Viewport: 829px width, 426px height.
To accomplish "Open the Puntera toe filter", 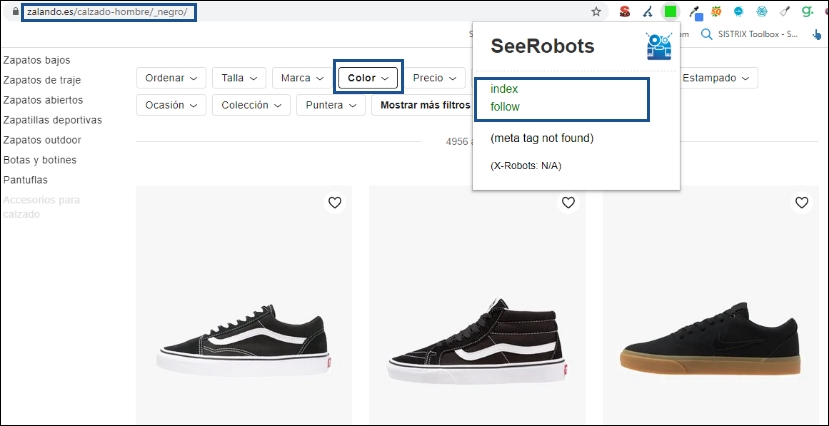I will 331,105.
